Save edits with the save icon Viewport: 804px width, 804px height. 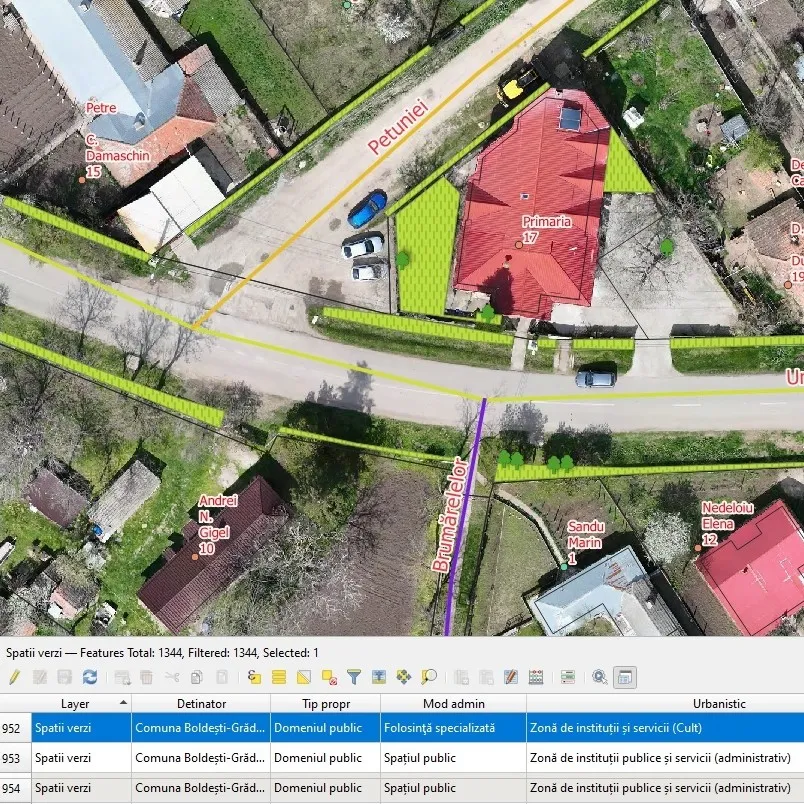click(x=62, y=676)
